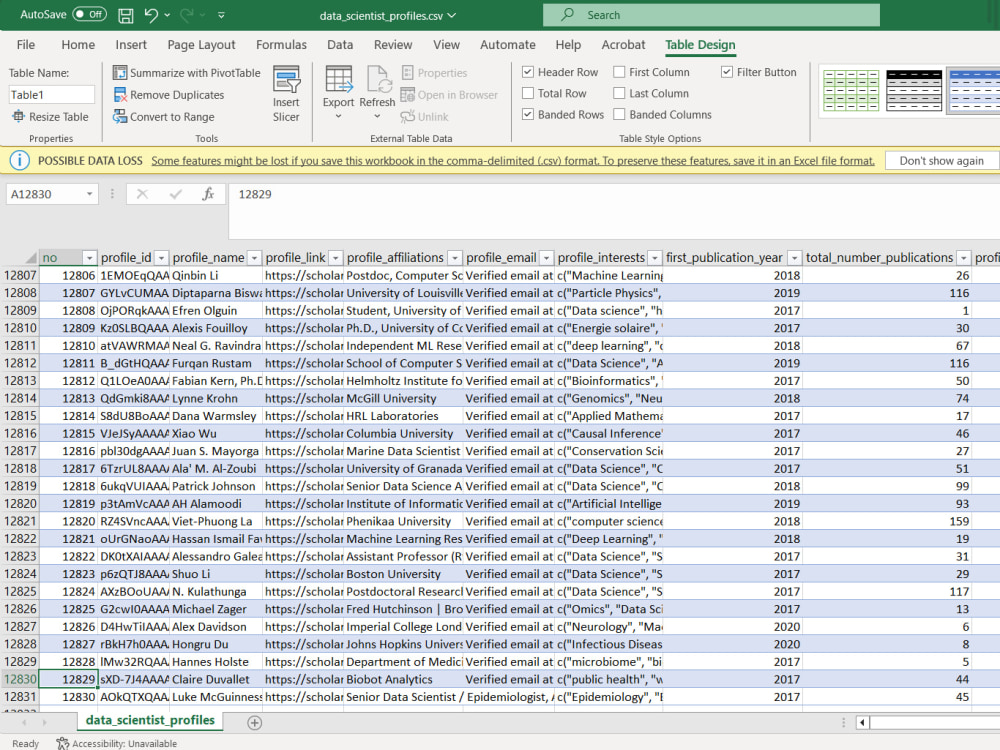Click Convert to Range
The width and height of the screenshot is (1000, 750).
(164, 117)
